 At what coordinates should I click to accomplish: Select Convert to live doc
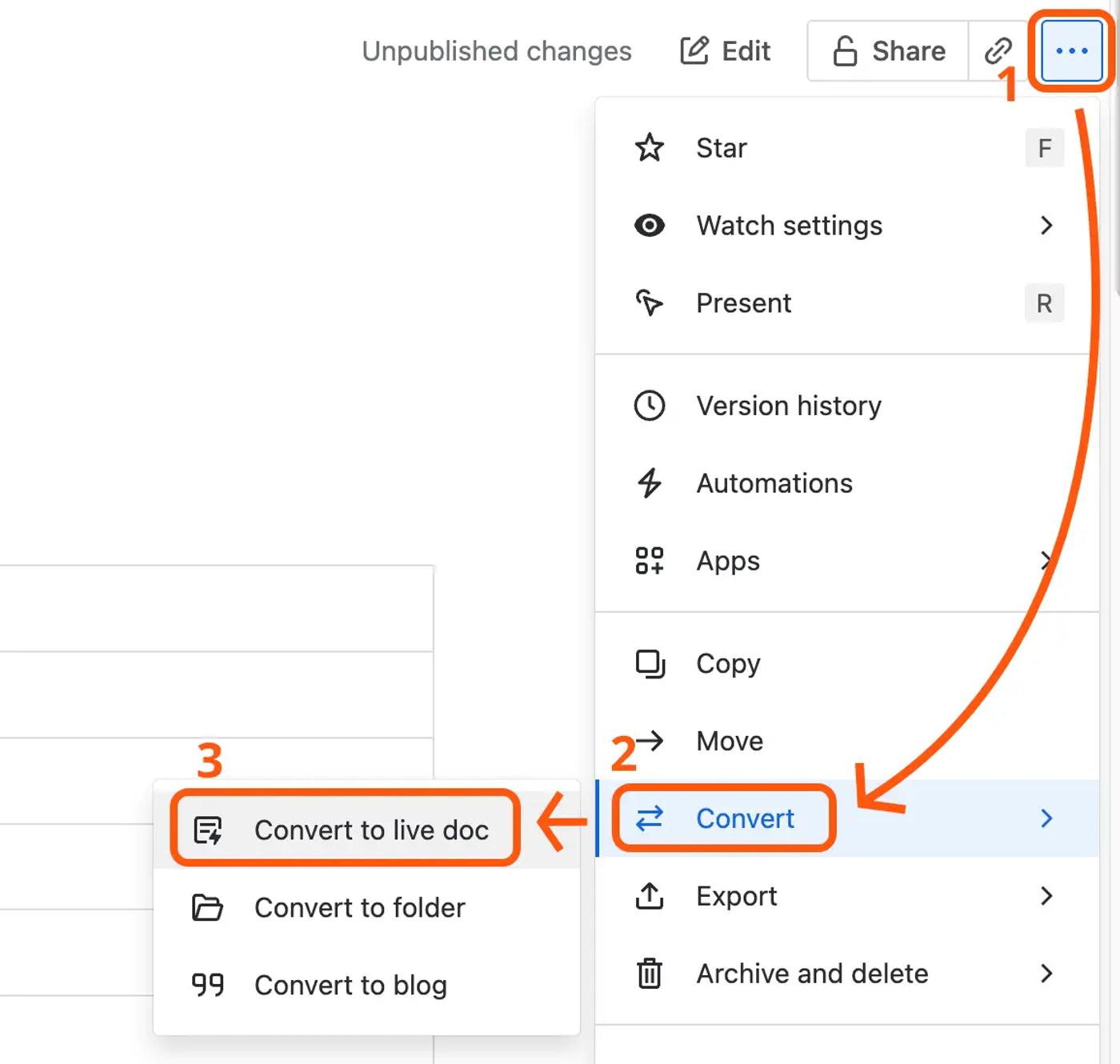pyautogui.click(x=371, y=830)
